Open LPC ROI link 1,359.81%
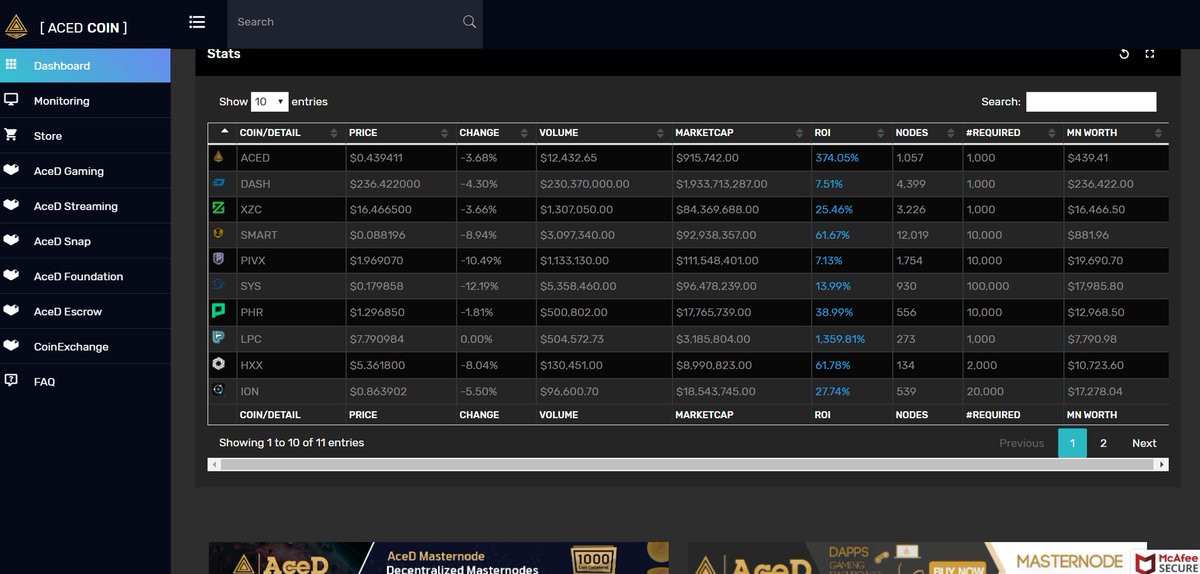Screen dimensions: 1200x574 pos(840,339)
